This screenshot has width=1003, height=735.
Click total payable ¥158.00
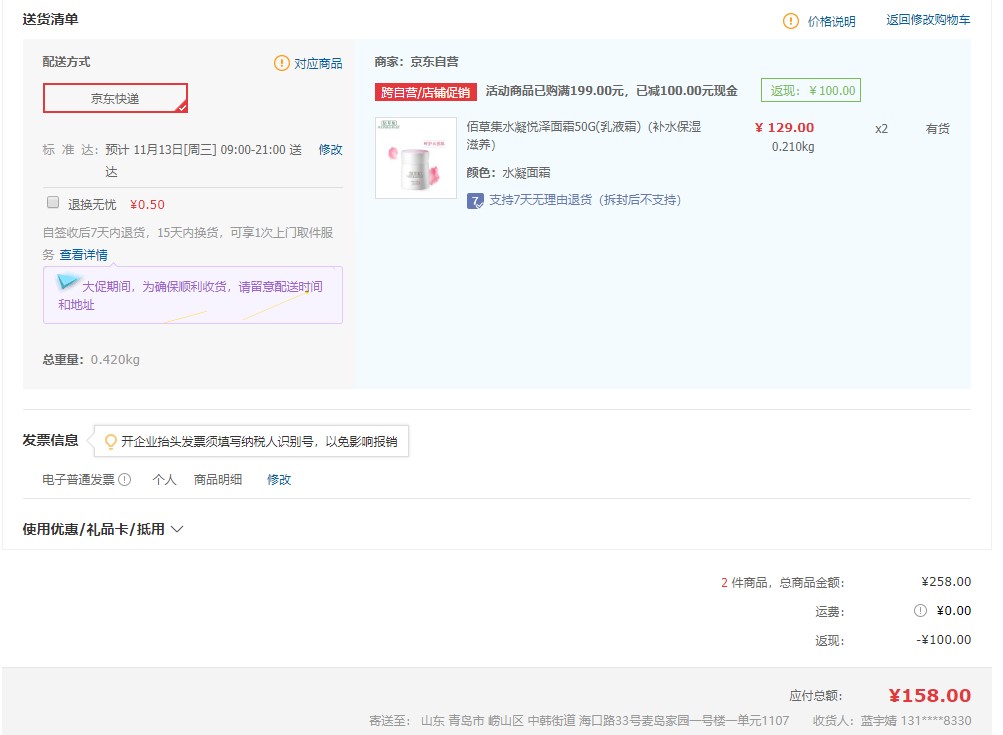coord(929,695)
